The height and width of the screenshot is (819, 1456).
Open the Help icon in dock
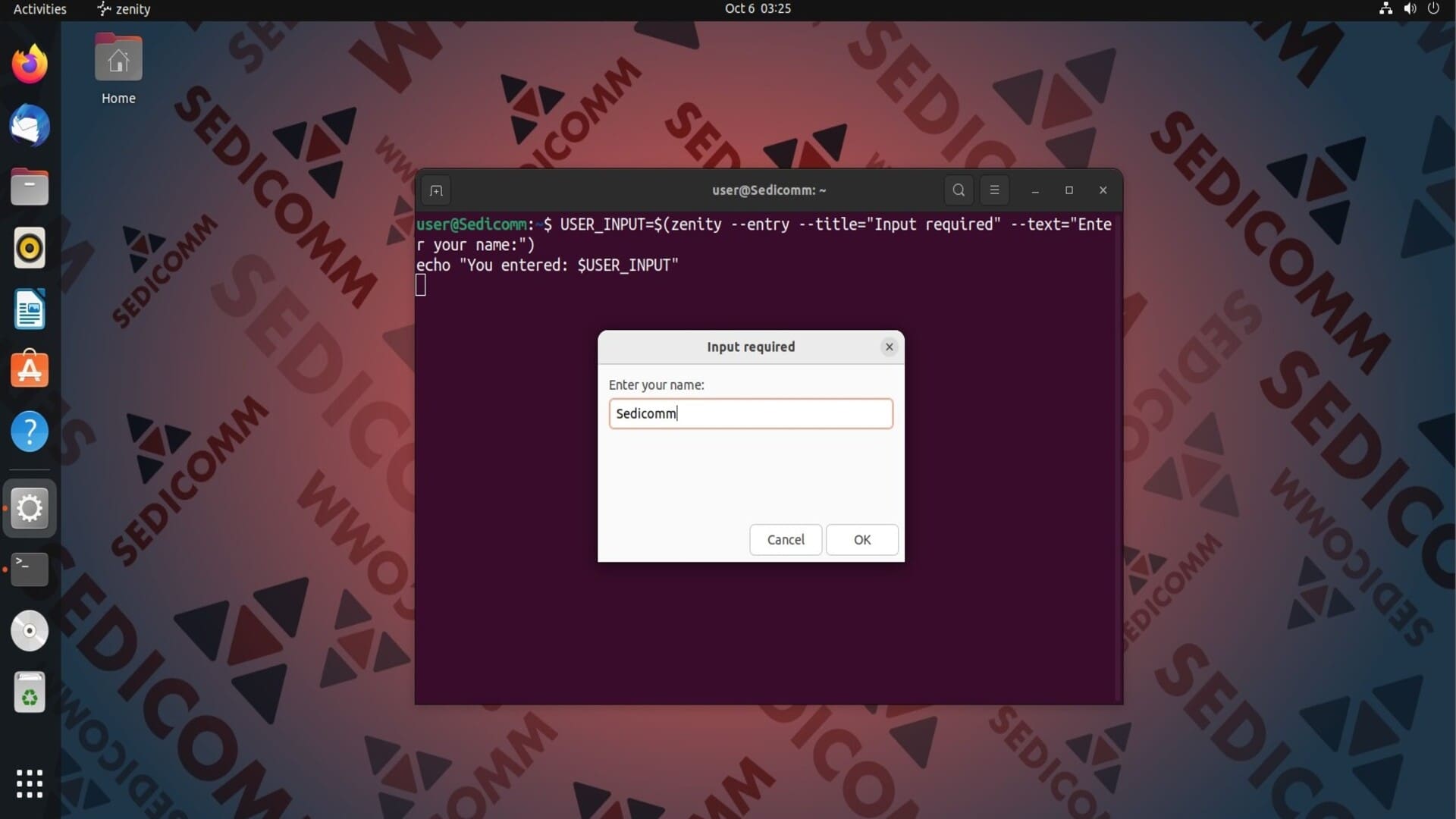coord(30,431)
